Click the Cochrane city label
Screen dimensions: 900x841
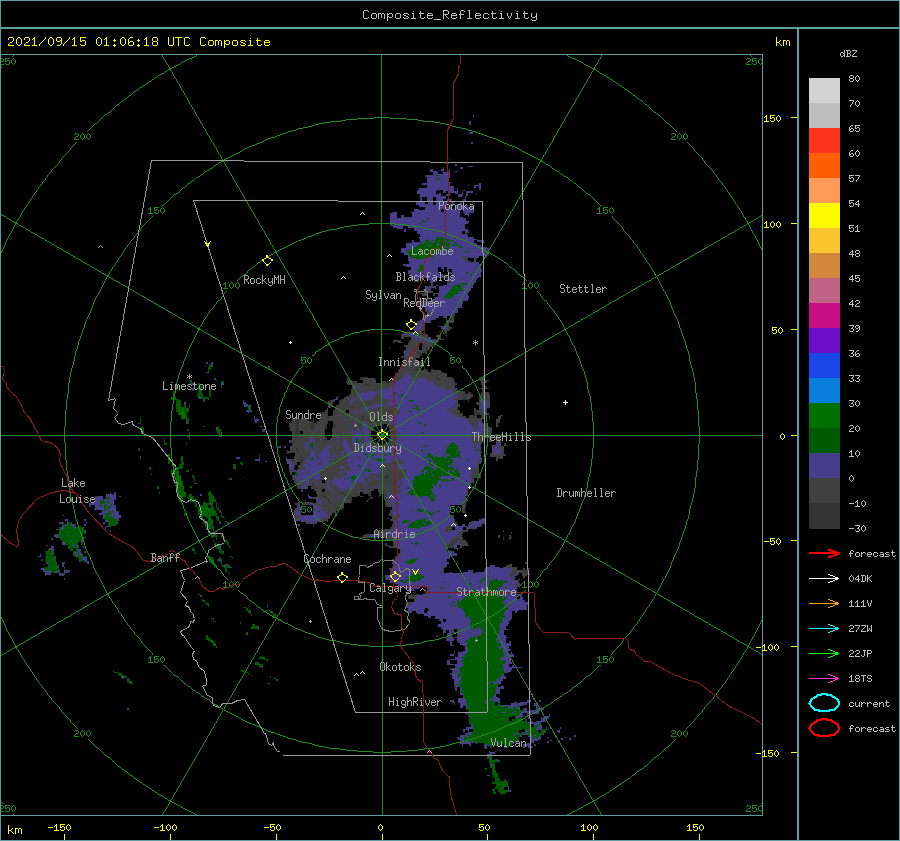click(327, 559)
